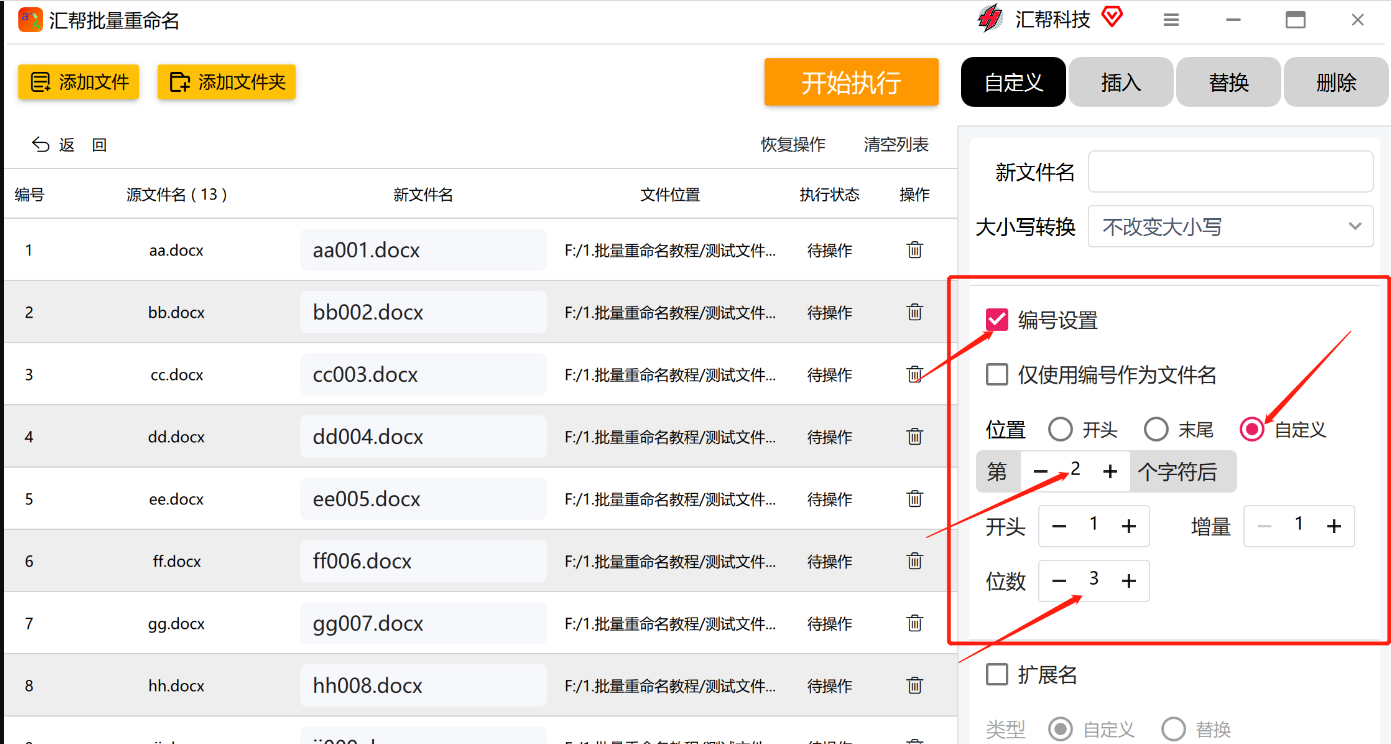The image size is (1391, 744).
Task: Click the 执行状态 column header
Action: click(830, 195)
